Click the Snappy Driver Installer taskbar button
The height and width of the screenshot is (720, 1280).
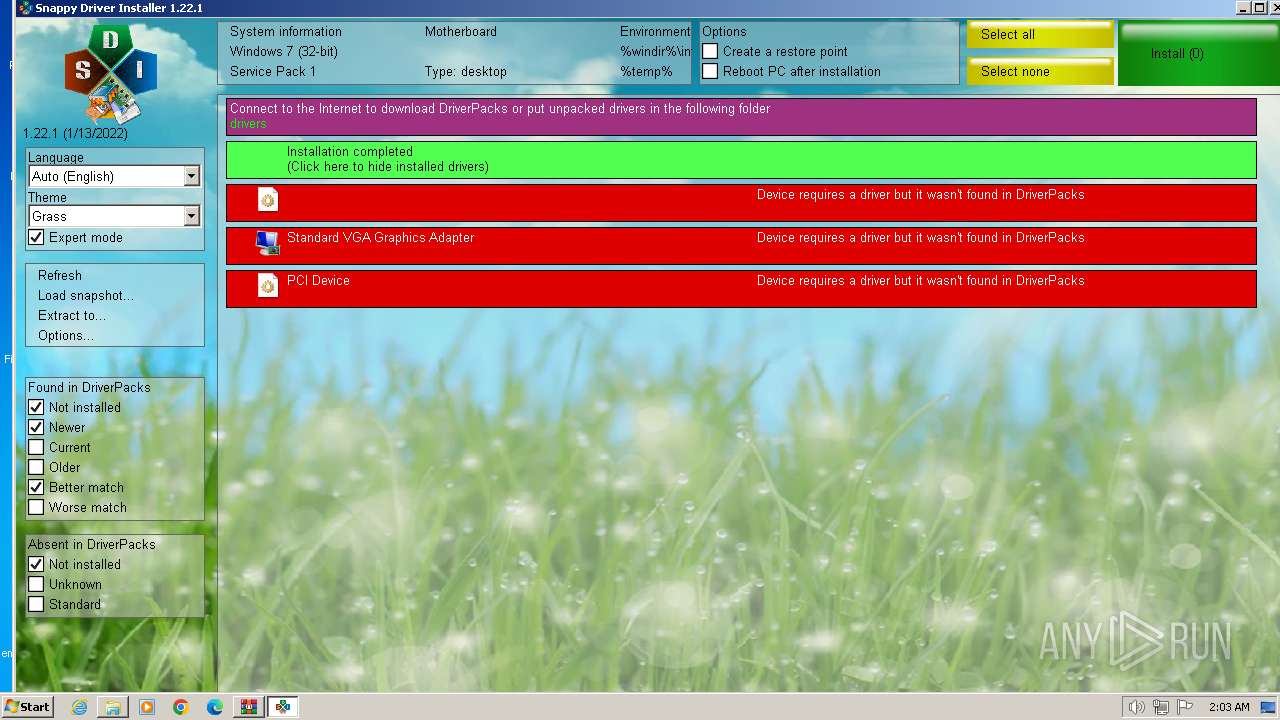pos(283,707)
